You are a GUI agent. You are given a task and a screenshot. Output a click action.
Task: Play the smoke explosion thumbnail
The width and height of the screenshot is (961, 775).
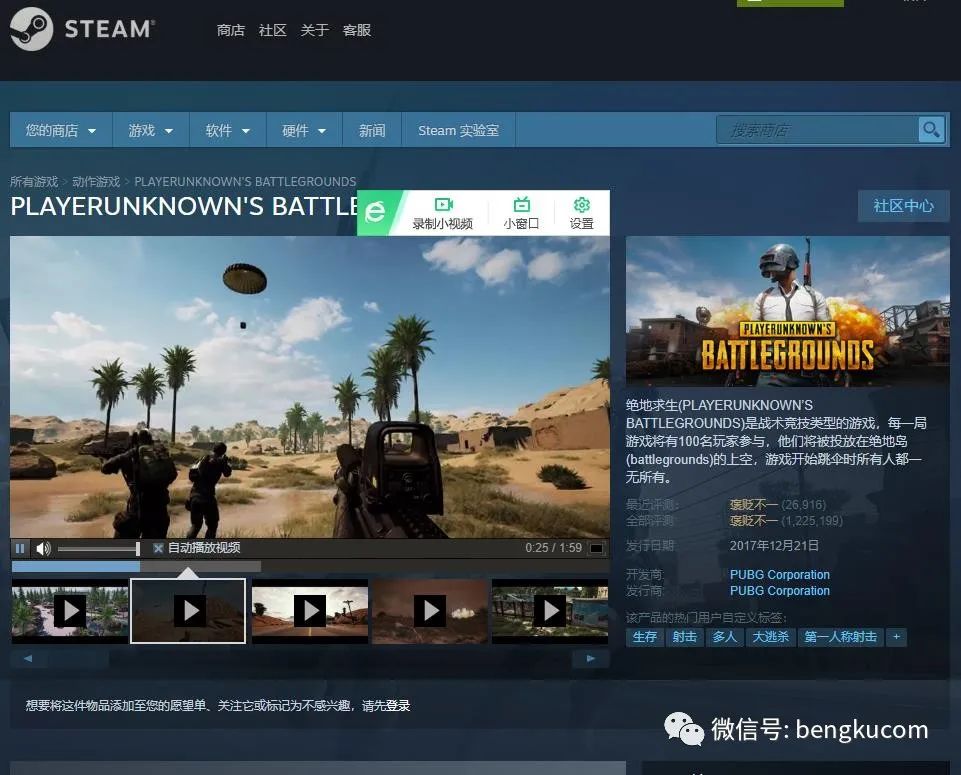pyautogui.click(x=430, y=611)
